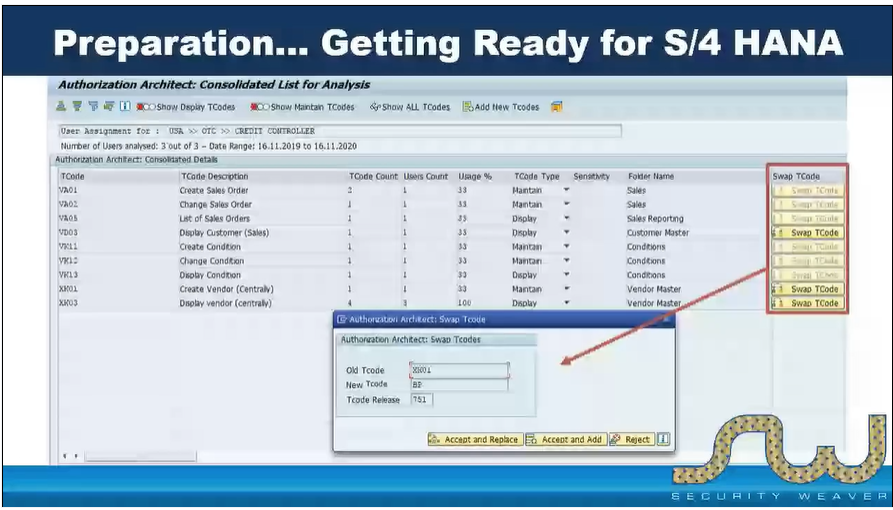The height and width of the screenshot is (510, 893).
Task: Add New Tcodes
Action: [506, 107]
